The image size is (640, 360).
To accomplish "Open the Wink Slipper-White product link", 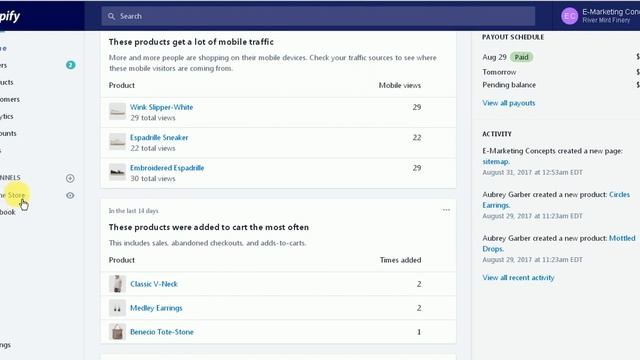I will tap(162, 107).
